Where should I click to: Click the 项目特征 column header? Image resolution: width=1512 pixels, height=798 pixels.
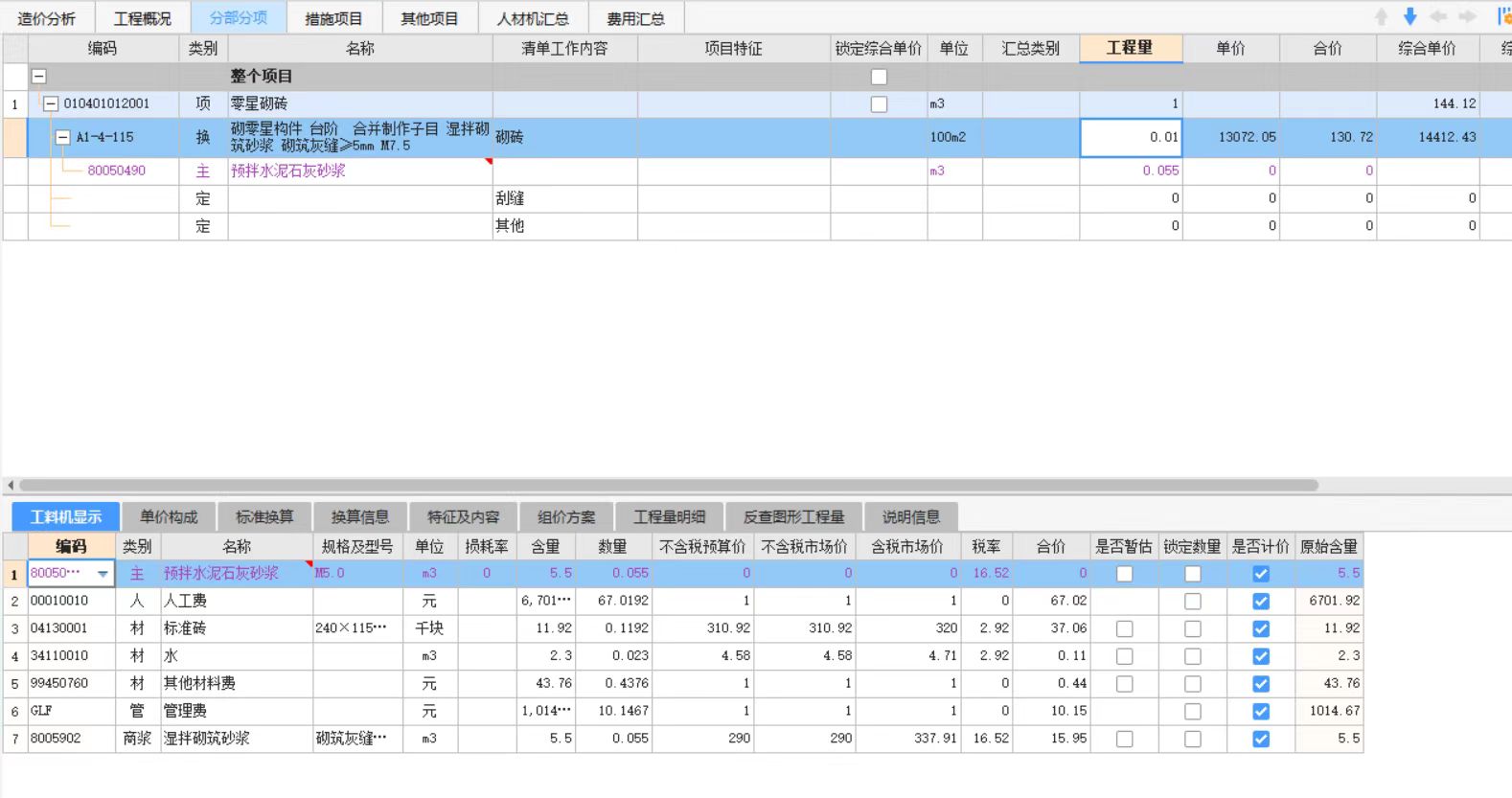[x=734, y=48]
